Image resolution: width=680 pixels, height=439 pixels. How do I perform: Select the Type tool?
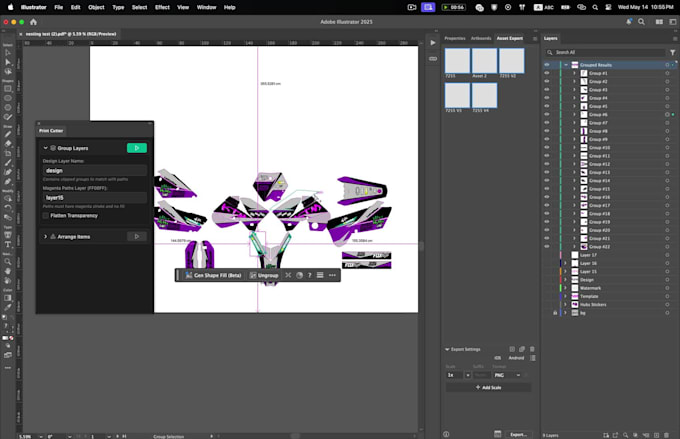coord(7,244)
